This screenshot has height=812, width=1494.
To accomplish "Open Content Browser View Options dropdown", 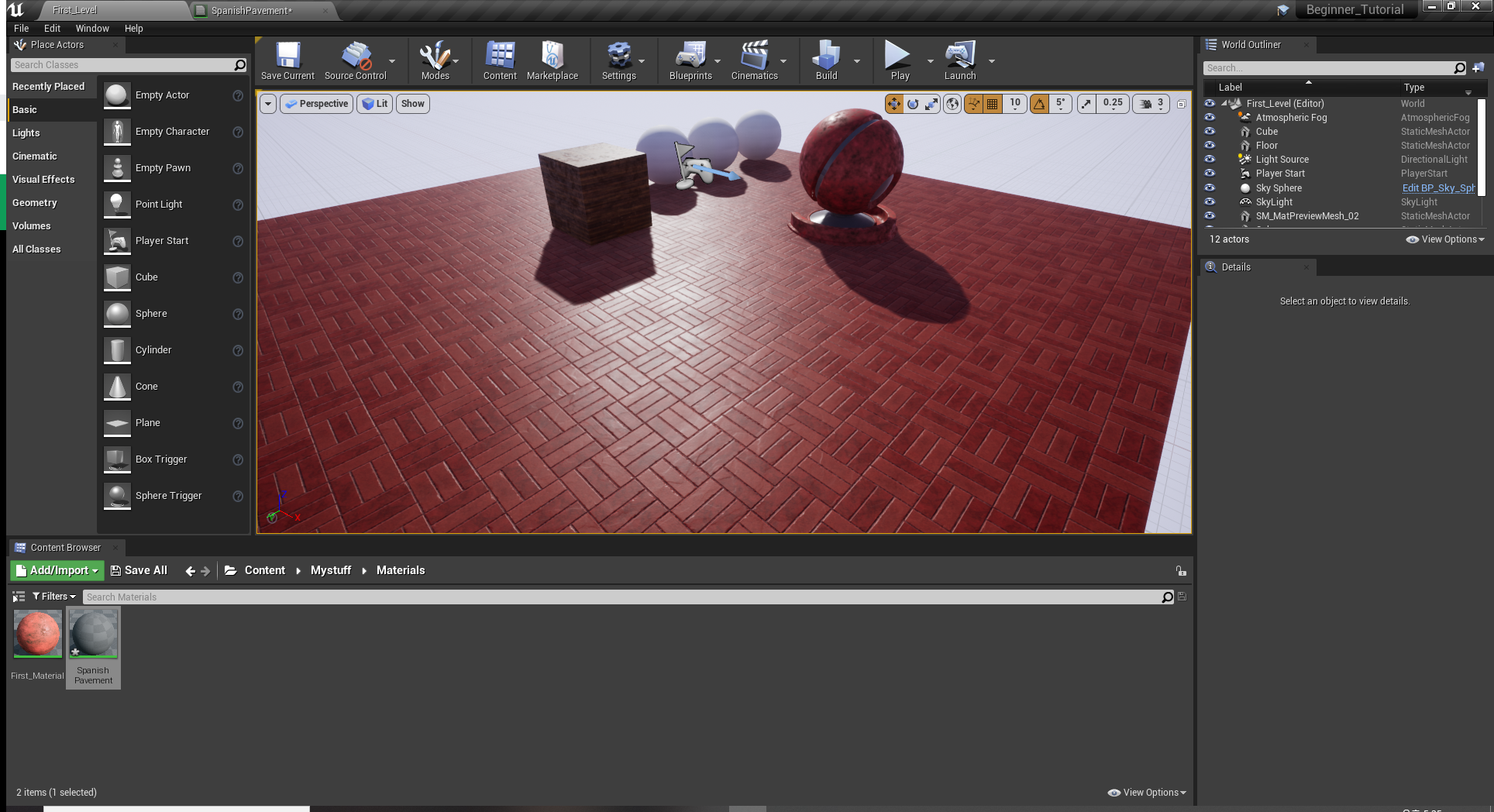I will [1147, 793].
